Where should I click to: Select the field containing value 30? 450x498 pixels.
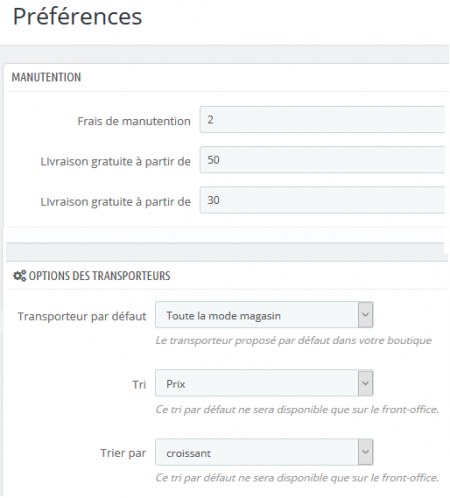(x=322, y=200)
